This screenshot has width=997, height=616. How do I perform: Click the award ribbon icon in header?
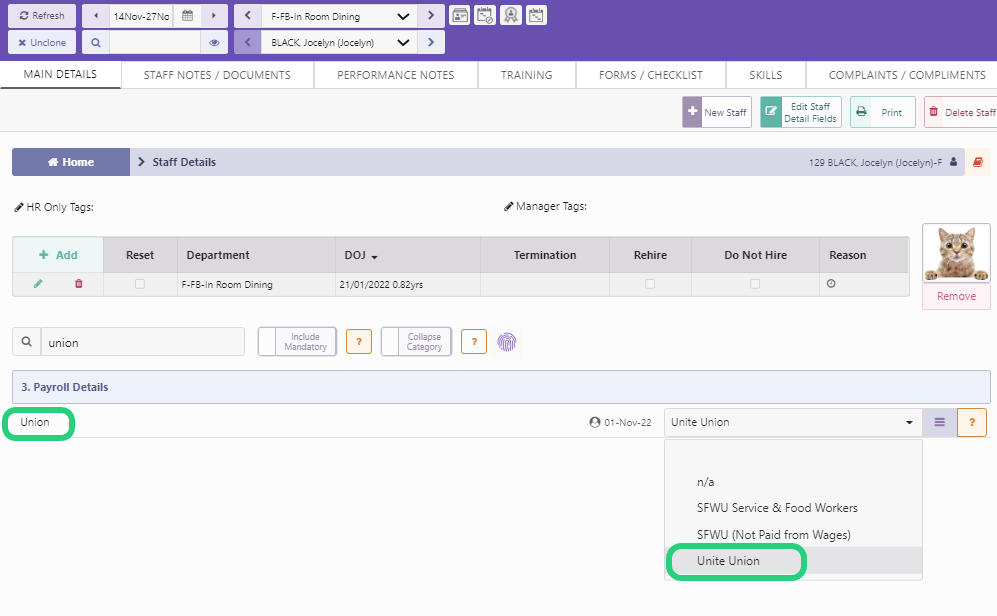[x=510, y=16]
